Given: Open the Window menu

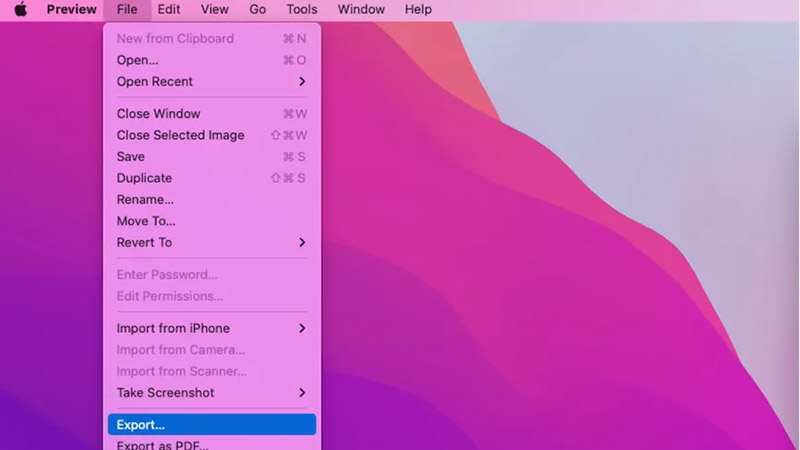Looking at the screenshot, I should (360, 10).
